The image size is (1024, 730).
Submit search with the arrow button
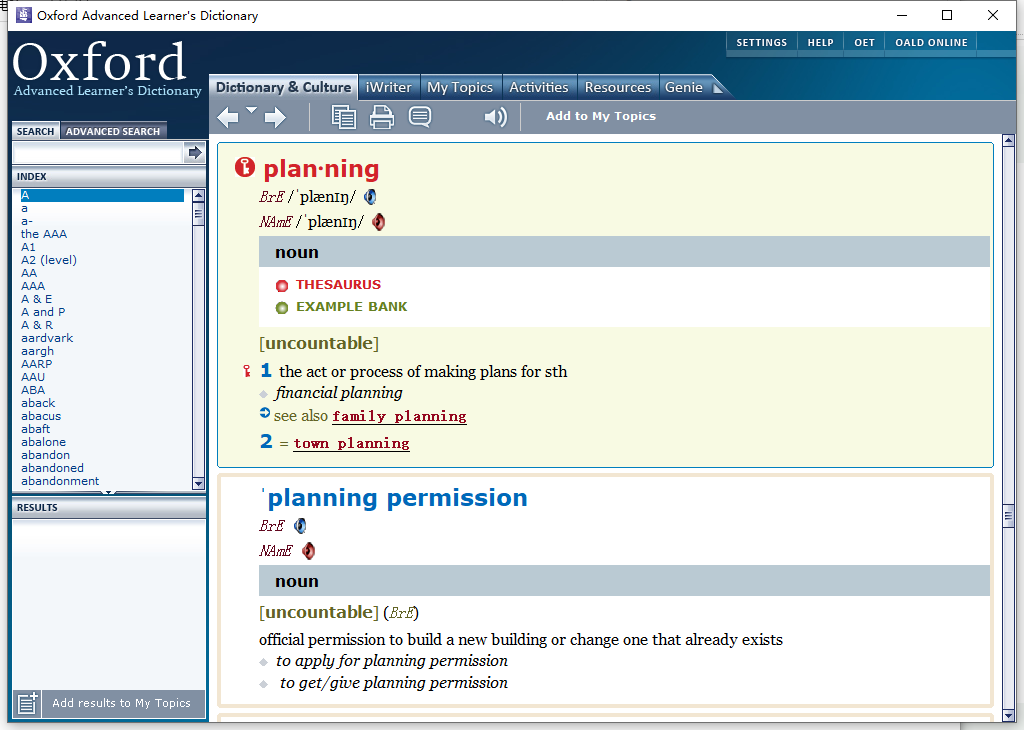[195, 153]
